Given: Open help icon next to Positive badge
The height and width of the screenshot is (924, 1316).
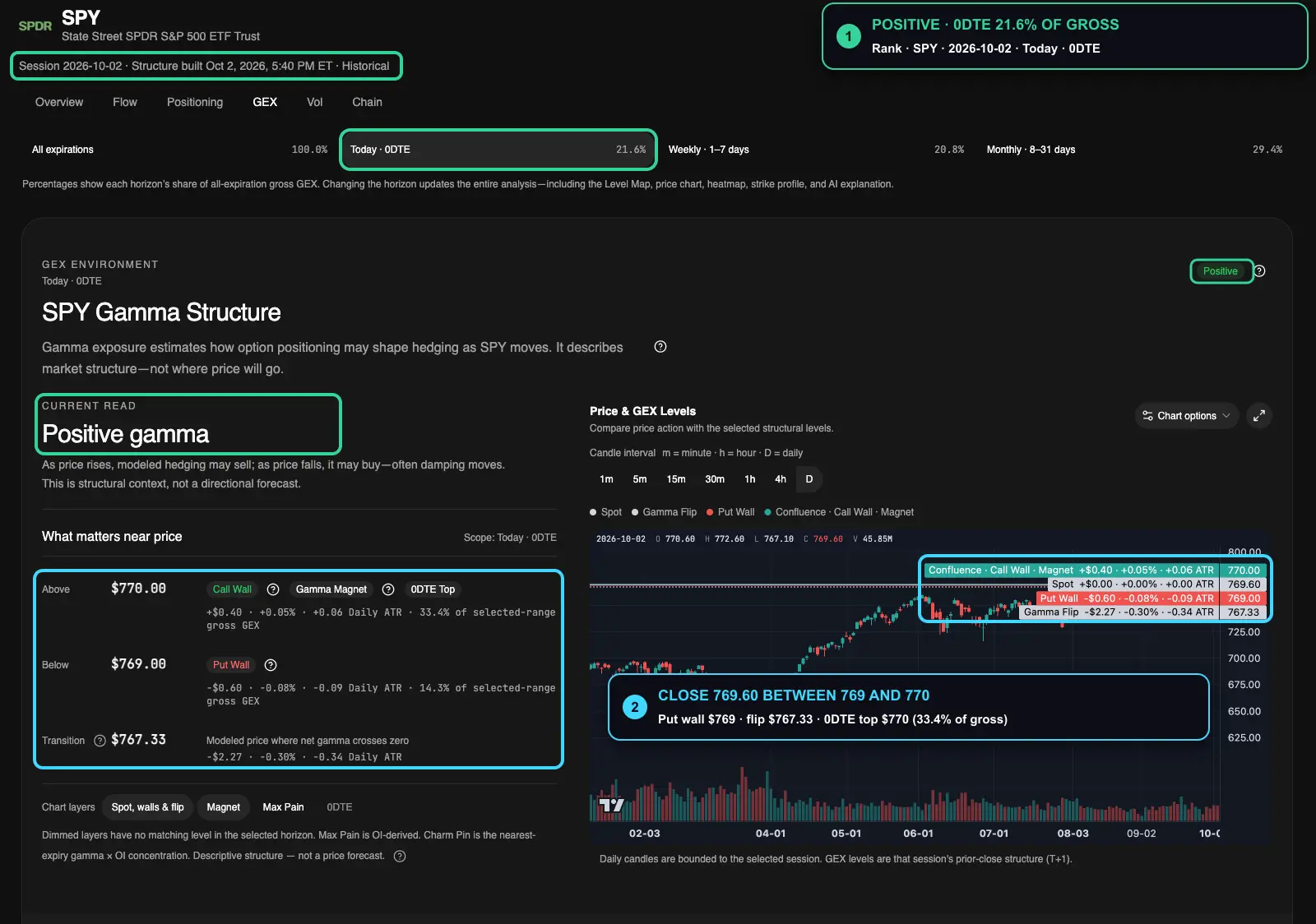Looking at the screenshot, I should [1259, 271].
